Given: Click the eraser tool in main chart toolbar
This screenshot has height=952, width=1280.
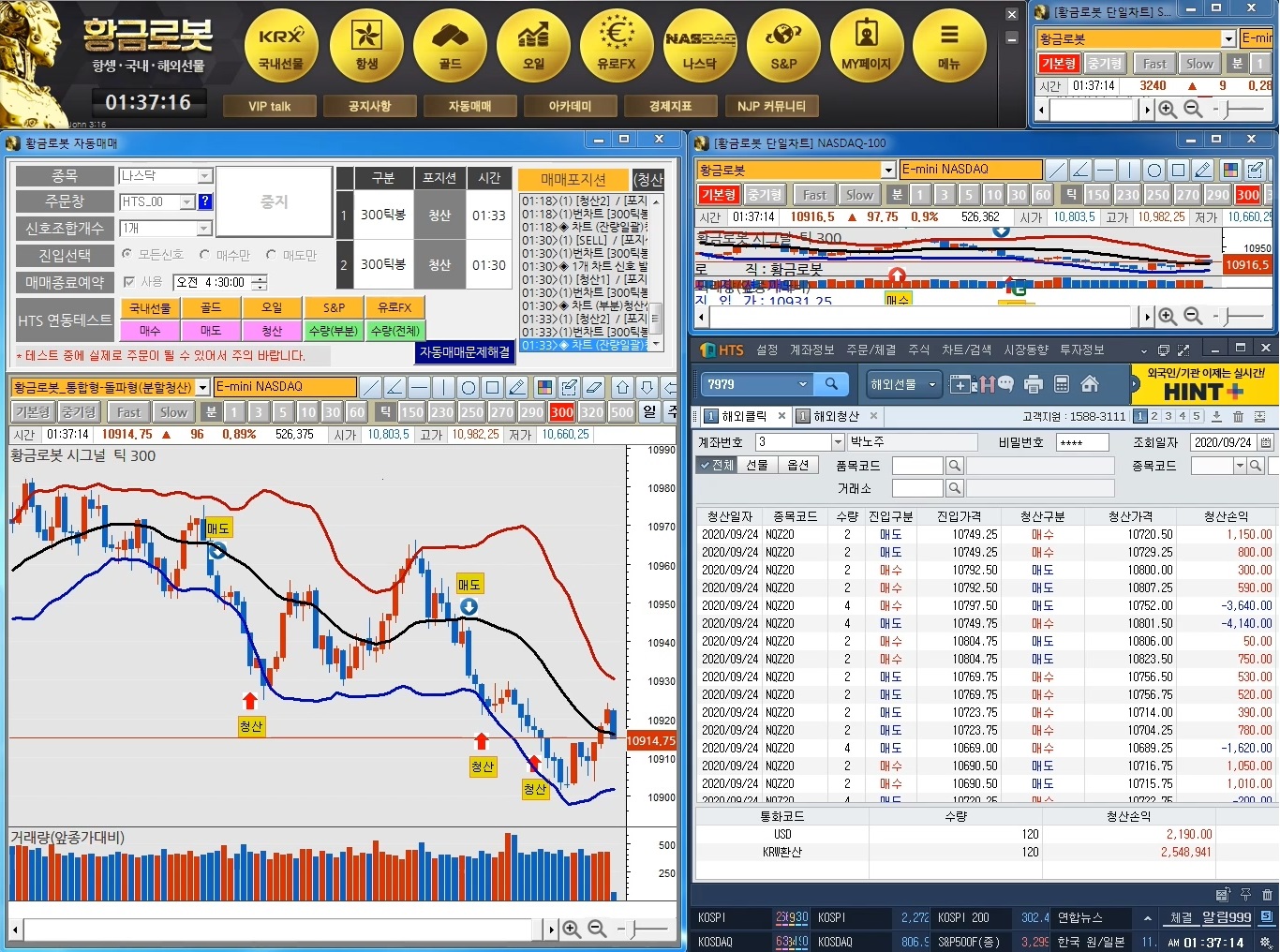Looking at the screenshot, I should 594,387.
